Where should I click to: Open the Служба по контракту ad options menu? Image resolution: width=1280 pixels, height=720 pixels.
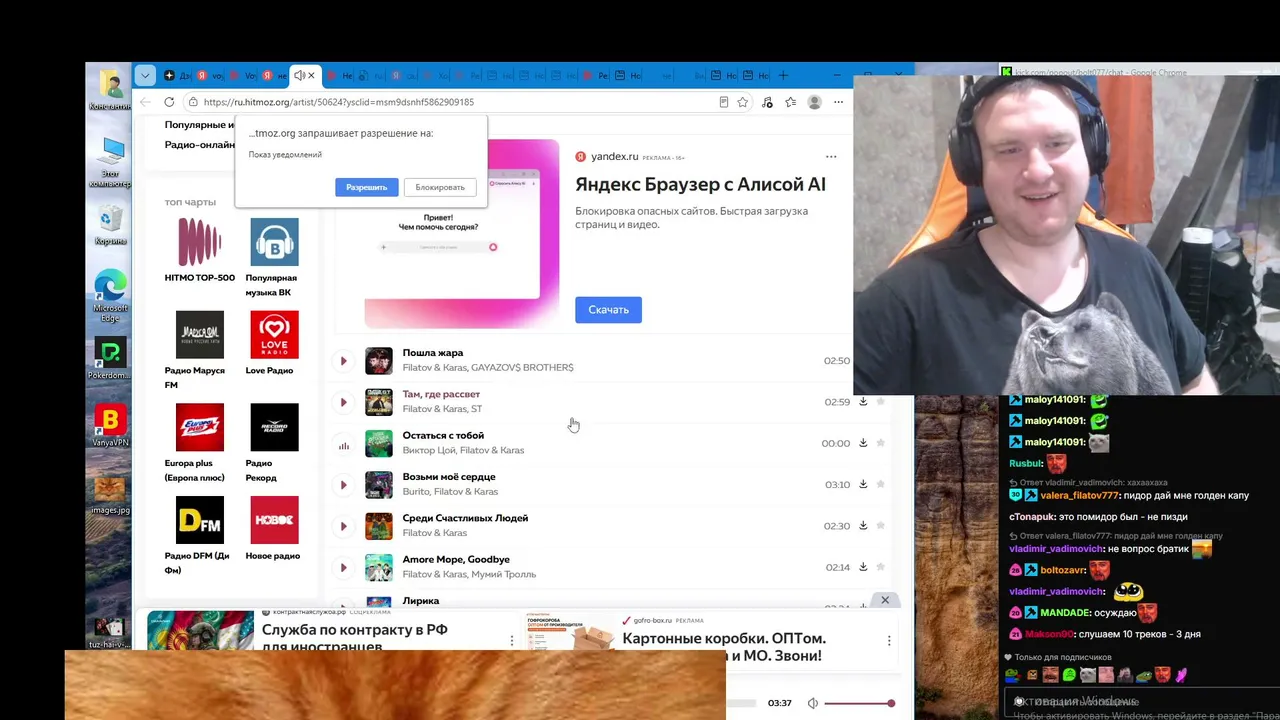[512, 641]
